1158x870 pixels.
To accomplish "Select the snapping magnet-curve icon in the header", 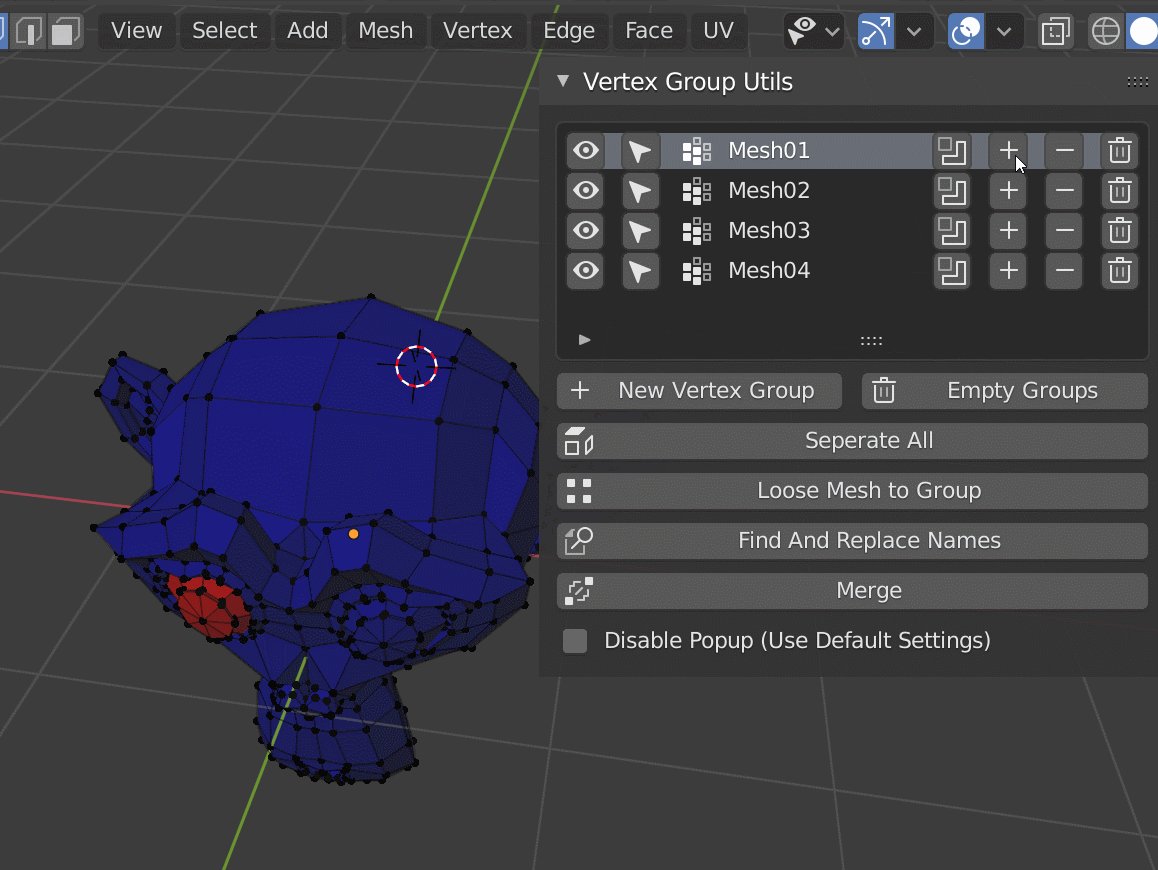I will coord(875,31).
